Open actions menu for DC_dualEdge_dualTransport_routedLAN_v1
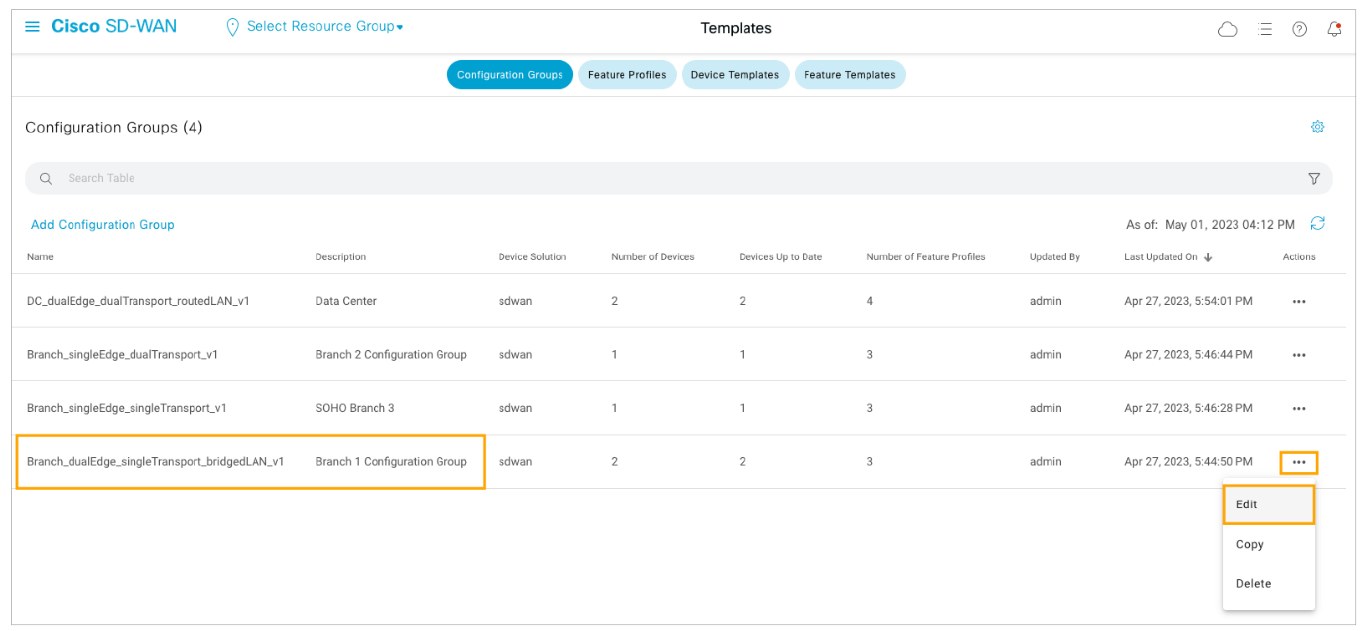Viewport: 1366px width, 631px height. [1298, 301]
